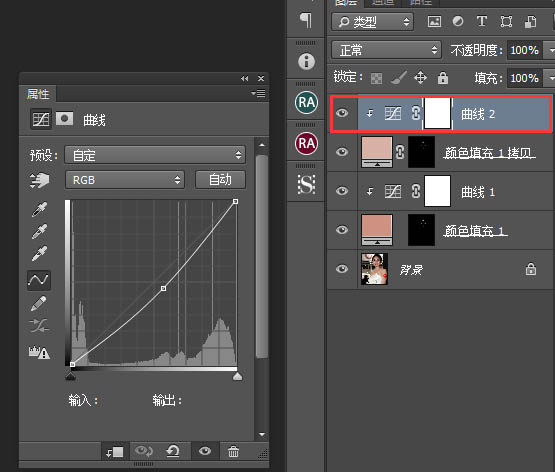Switch to the 属性 properties tab
This screenshot has height=472, width=555.
pos(38,94)
